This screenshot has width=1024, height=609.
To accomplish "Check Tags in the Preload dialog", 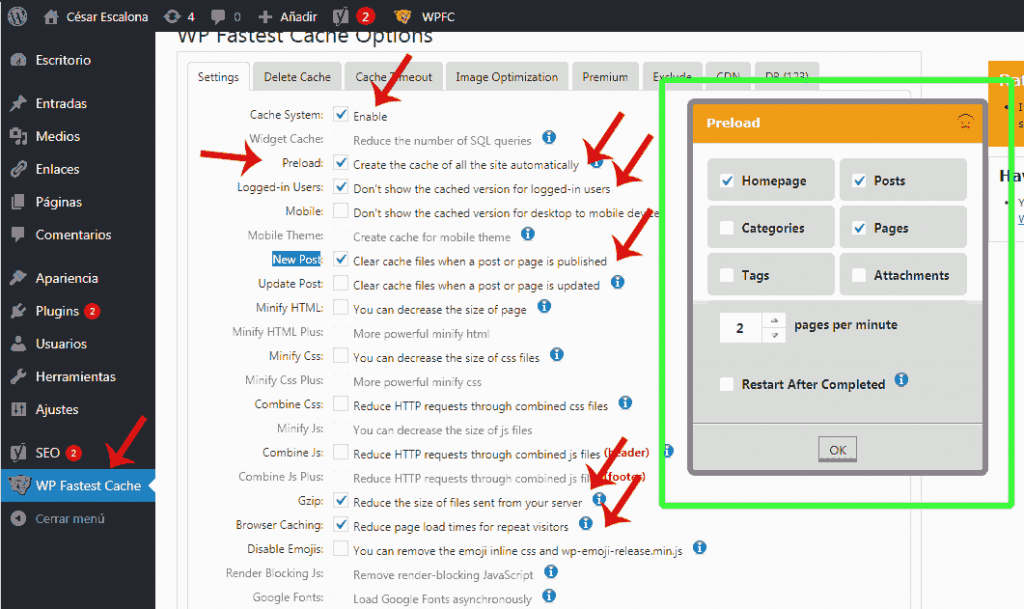I will 726,275.
